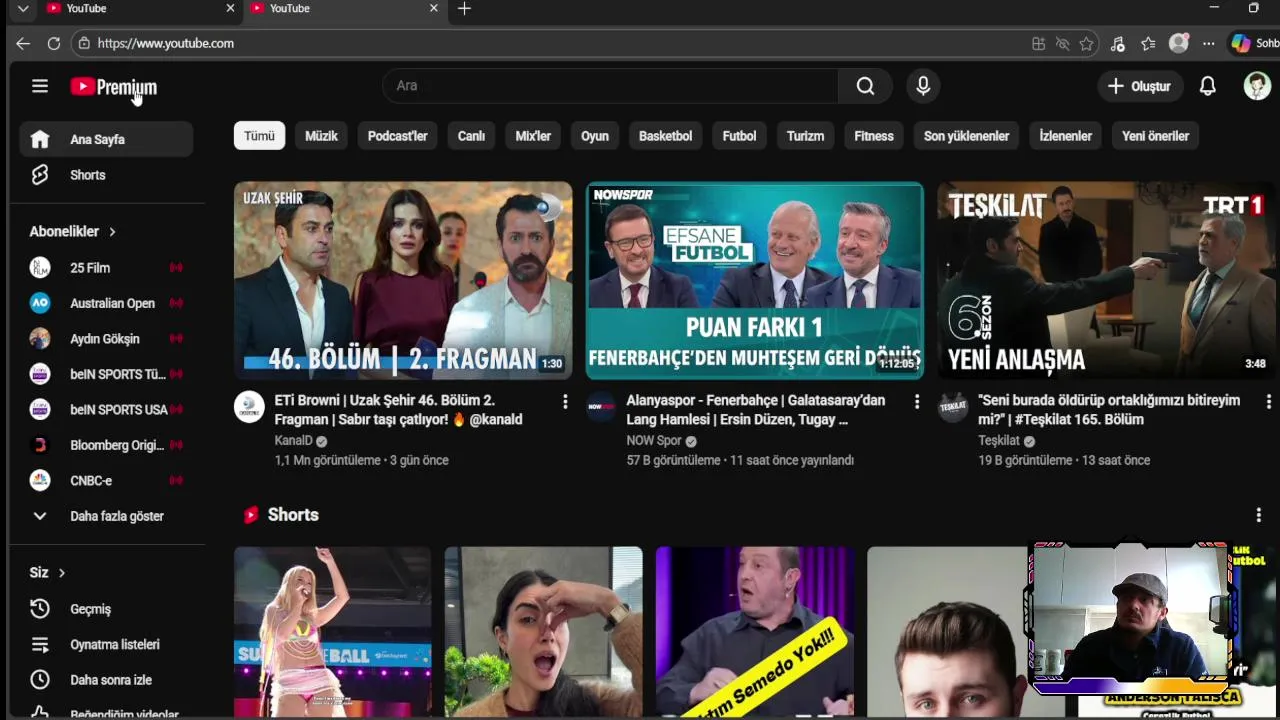1280x720 pixels.
Task: Click the Ara search field
Action: 610,86
